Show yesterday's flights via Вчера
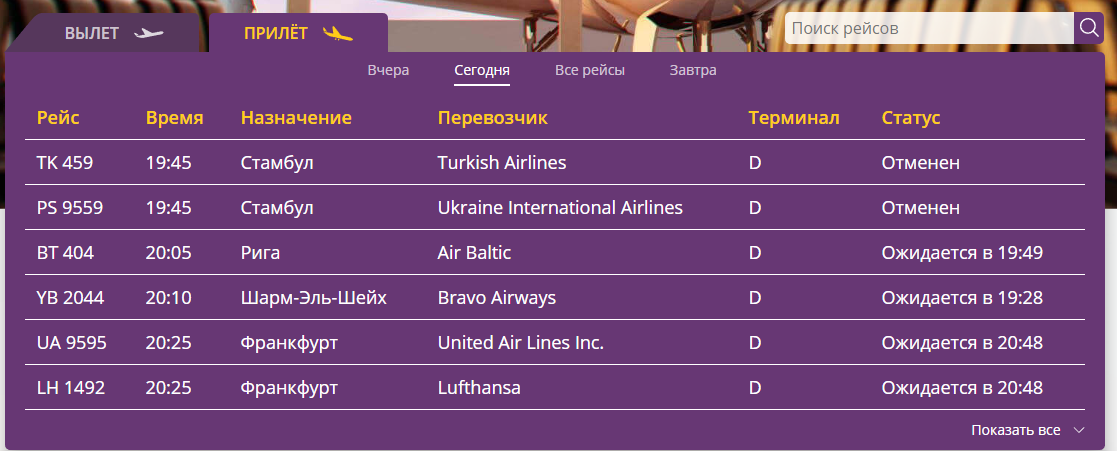Image resolution: width=1117 pixels, height=451 pixels. tap(388, 70)
